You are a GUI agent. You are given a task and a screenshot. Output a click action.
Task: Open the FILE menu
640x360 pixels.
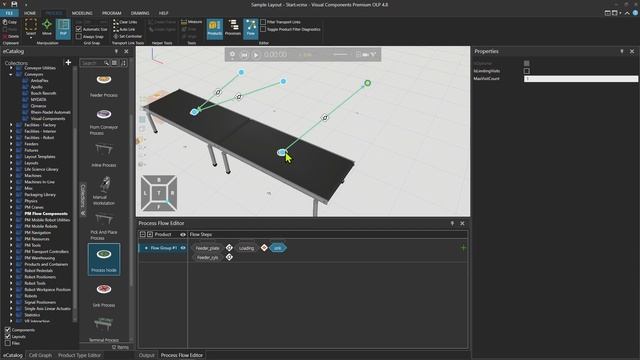point(9,13)
